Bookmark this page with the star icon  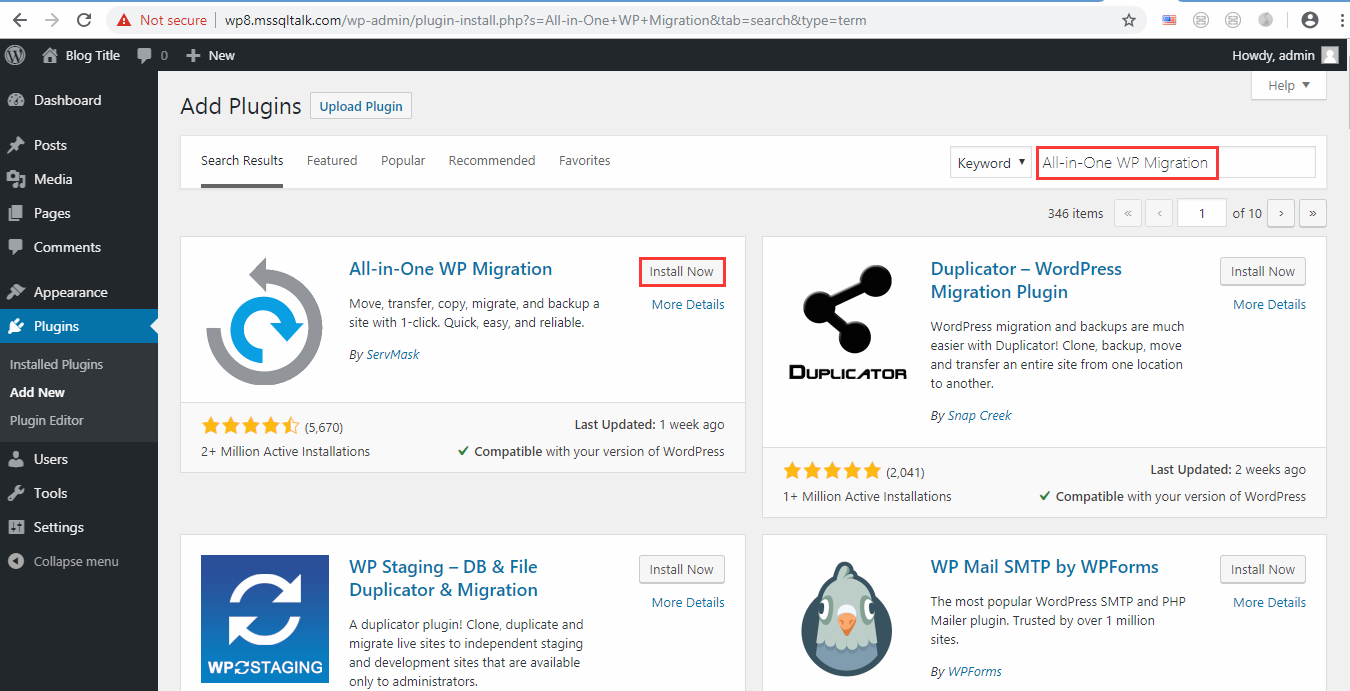coord(1129,20)
